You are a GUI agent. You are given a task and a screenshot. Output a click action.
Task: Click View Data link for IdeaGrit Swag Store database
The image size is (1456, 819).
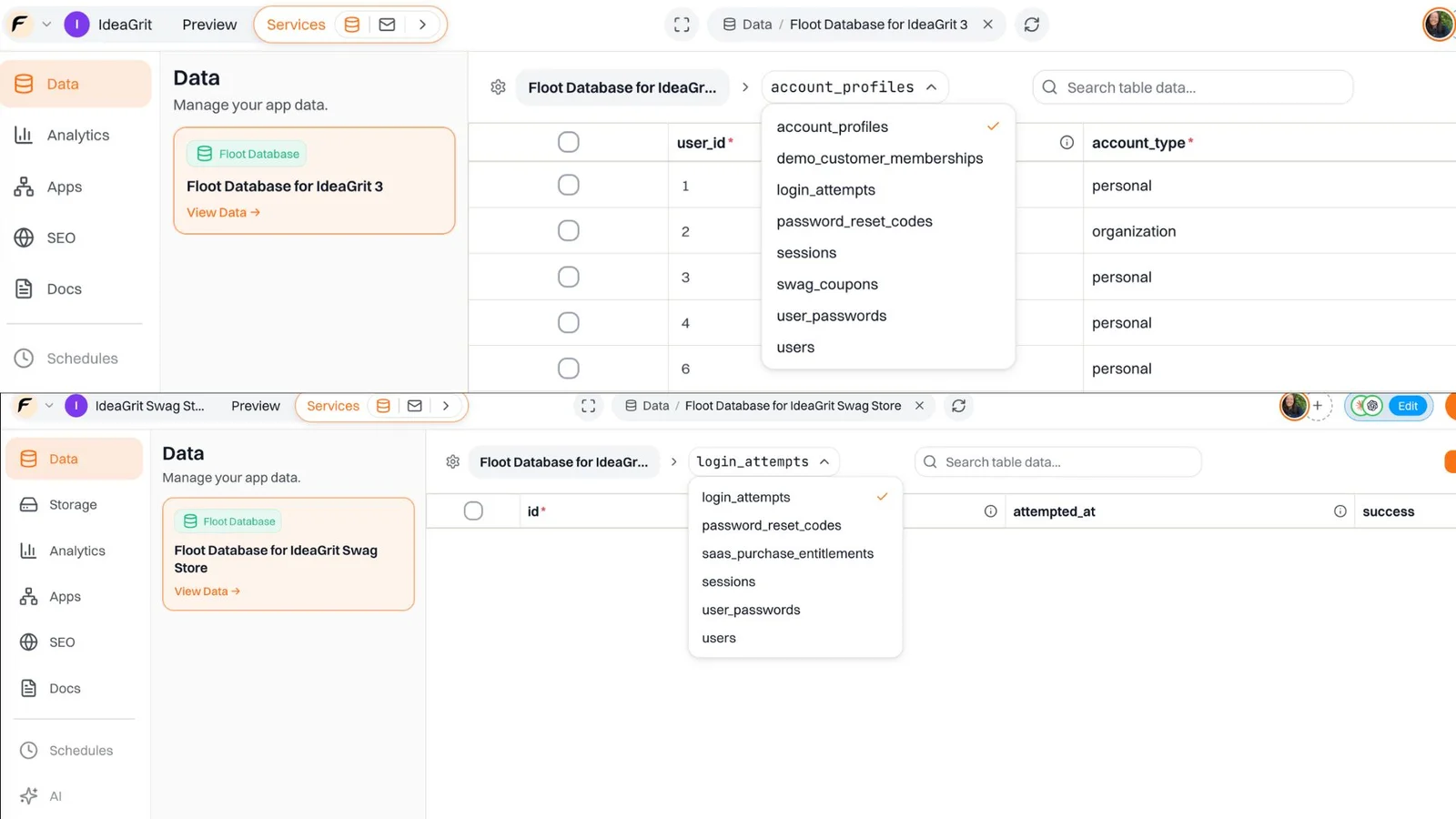(x=207, y=591)
